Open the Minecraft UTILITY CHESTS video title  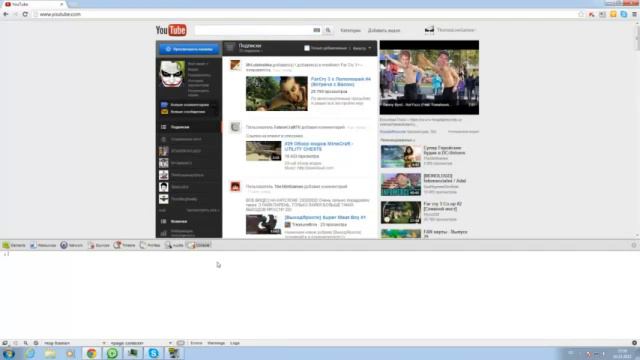coord(319,146)
